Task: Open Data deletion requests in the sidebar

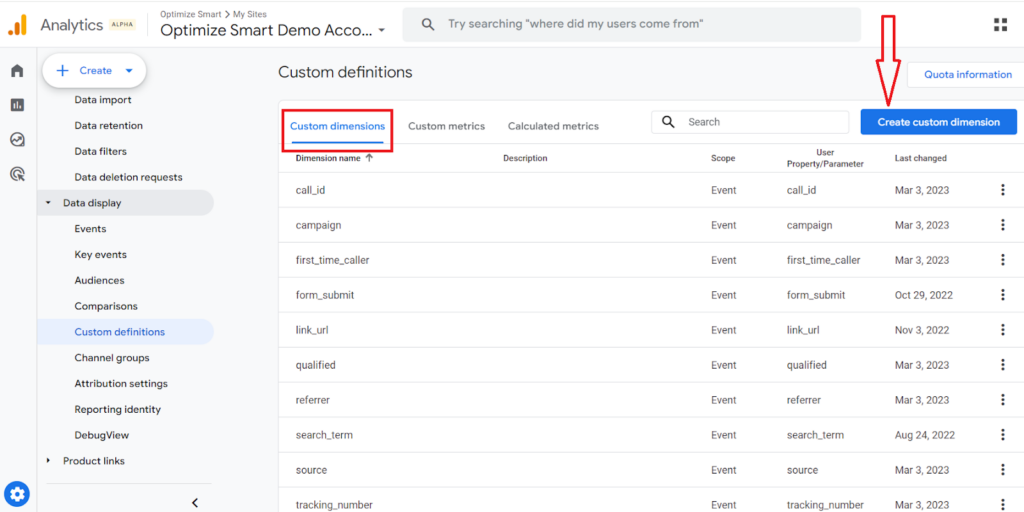Action: pos(129,177)
